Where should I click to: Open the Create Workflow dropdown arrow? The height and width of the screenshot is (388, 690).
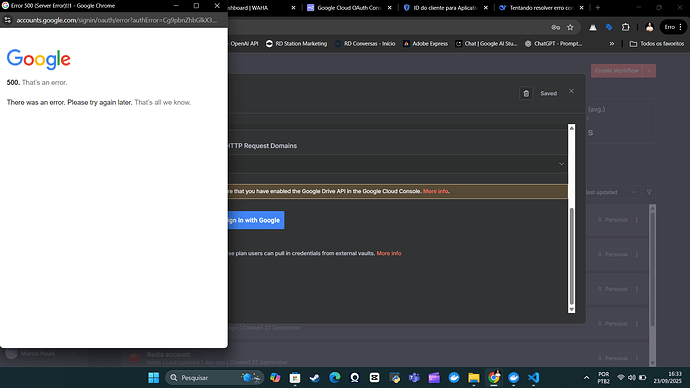pyautogui.click(x=650, y=71)
